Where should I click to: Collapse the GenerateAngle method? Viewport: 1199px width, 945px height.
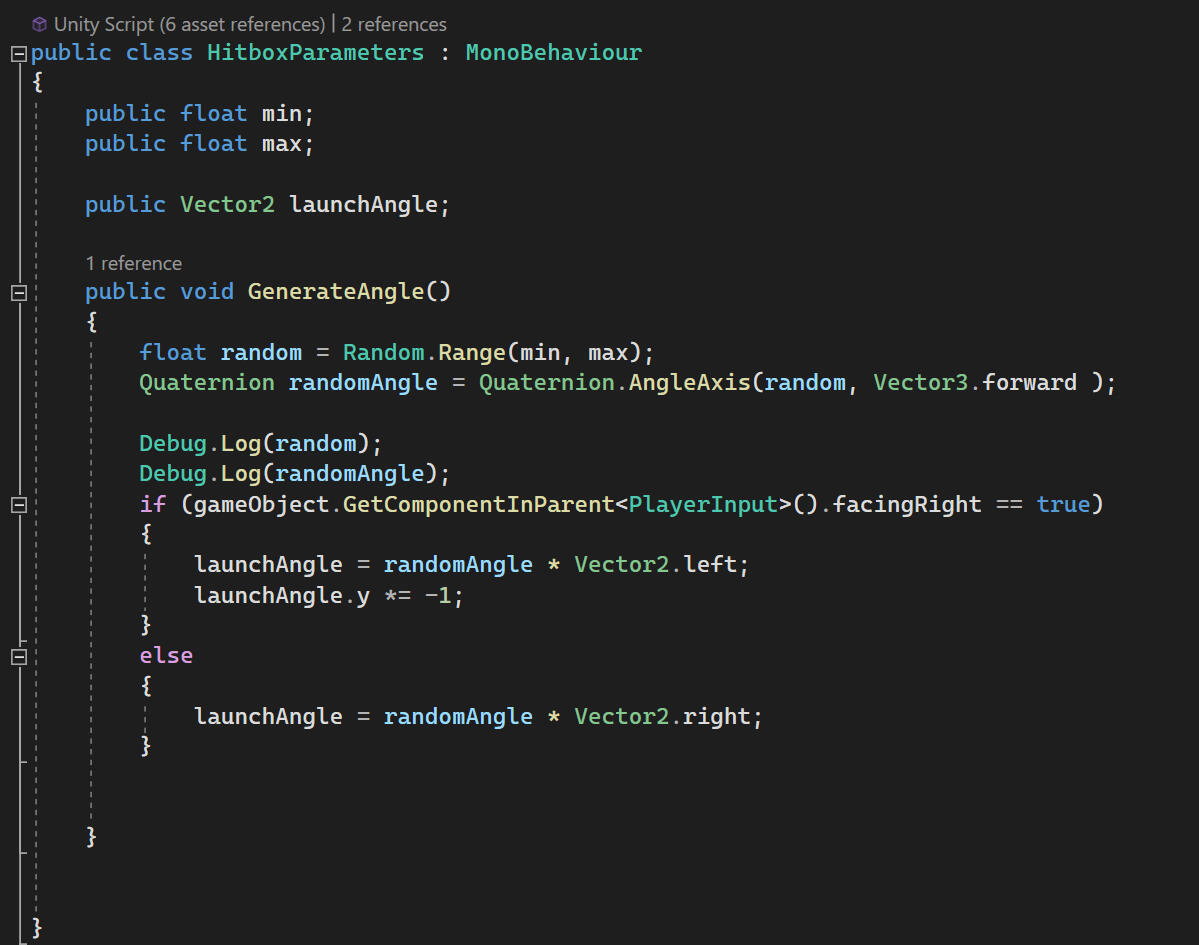click(18, 292)
